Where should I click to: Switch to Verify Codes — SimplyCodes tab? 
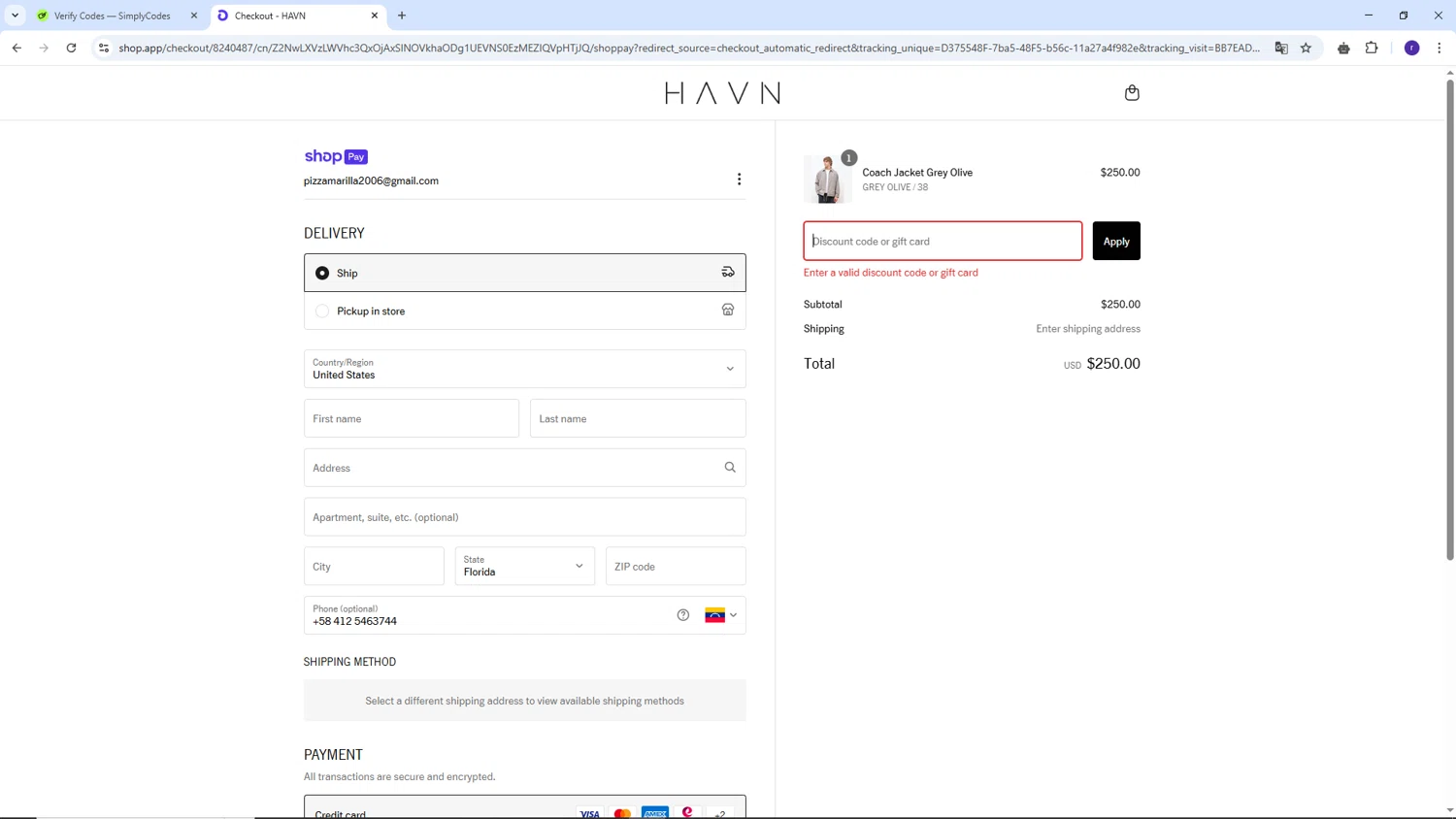(116, 16)
